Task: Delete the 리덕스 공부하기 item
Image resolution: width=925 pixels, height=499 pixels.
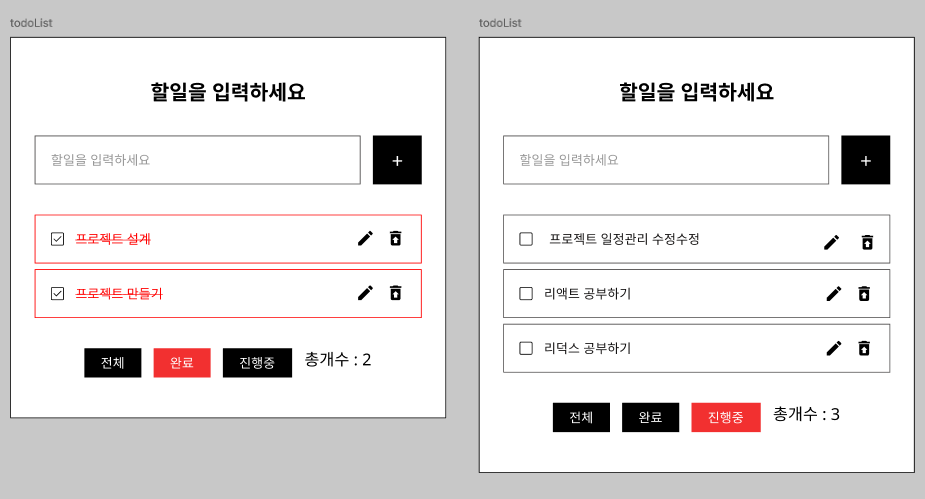Action: 864,348
